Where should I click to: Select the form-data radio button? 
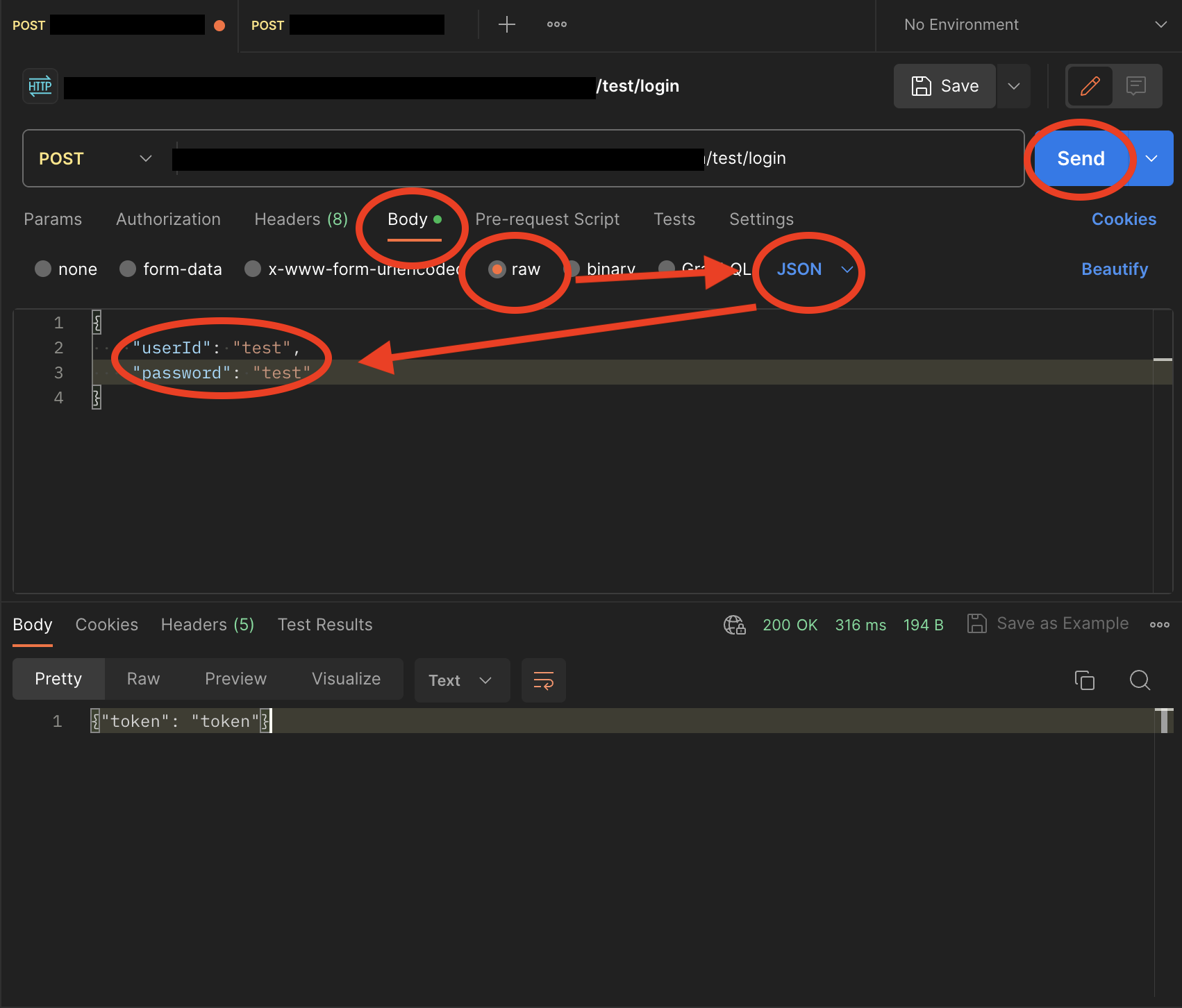click(x=128, y=269)
